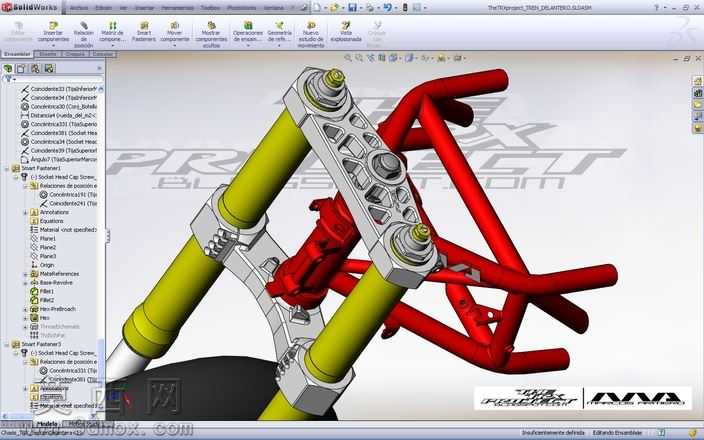Screen dimensions: 704x440
Task: Select Plane2 in feature tree
Action: 43,247
